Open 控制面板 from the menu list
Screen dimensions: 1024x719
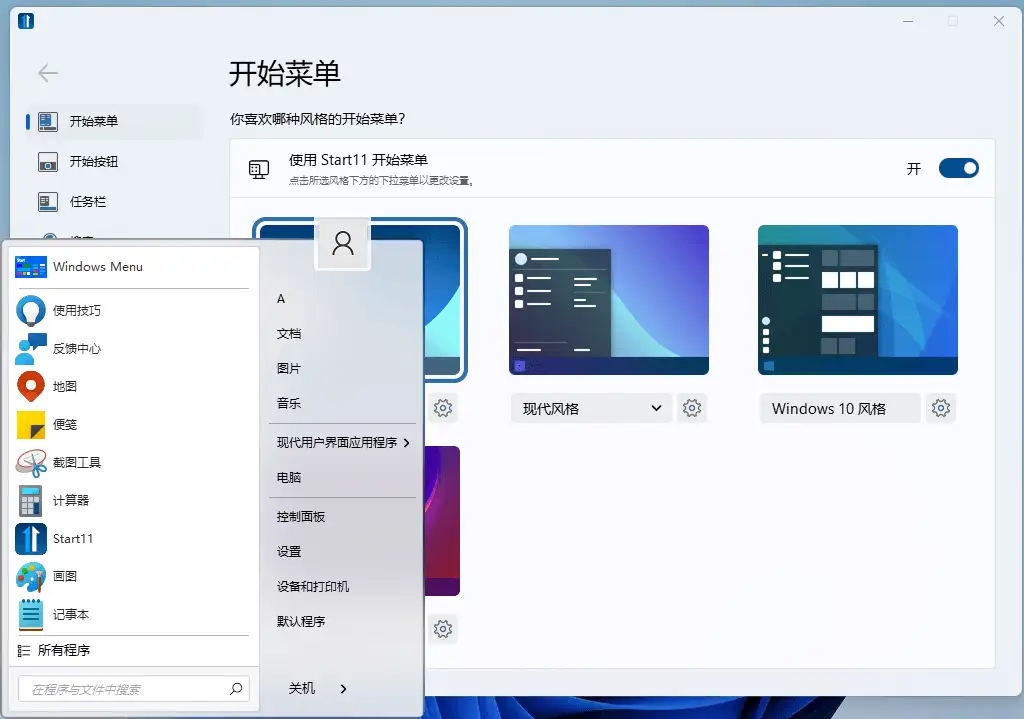coord(300,516)
